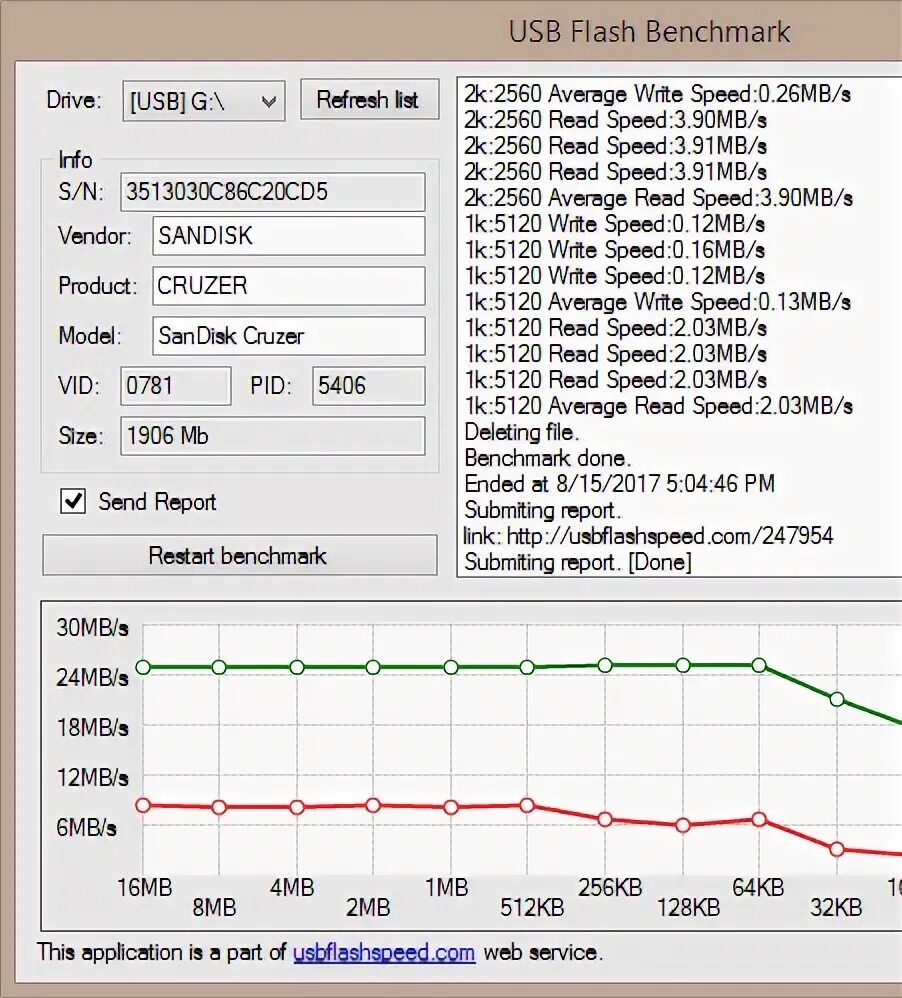Click the 6MB/s axis label
This screenshot has height=998, width=902.
coord(87,827)
